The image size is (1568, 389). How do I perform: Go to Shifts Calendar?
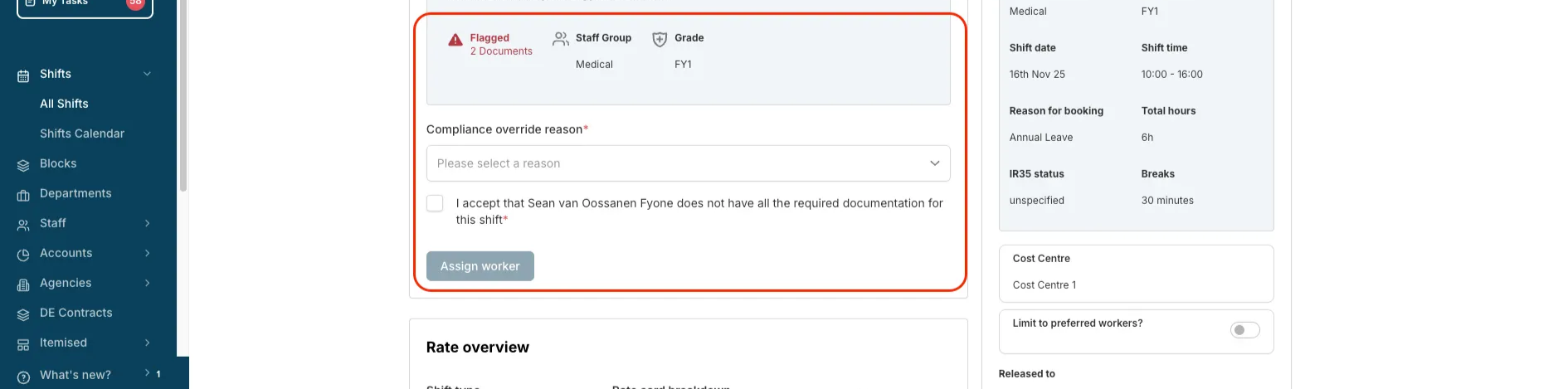coord(82,134)
